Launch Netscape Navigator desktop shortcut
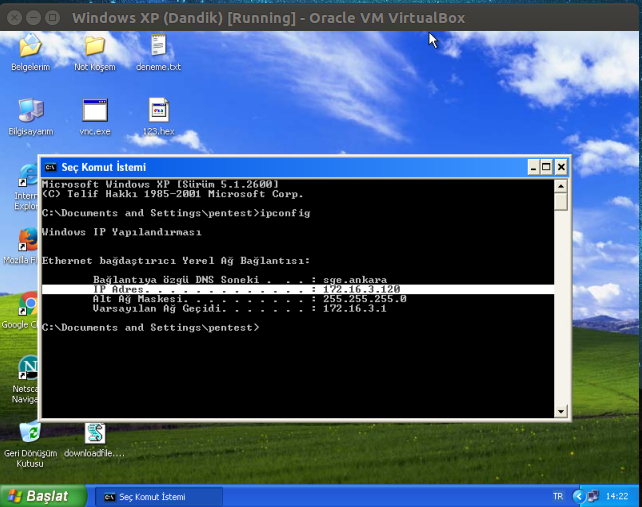642x507 pixels. (28, 368)
